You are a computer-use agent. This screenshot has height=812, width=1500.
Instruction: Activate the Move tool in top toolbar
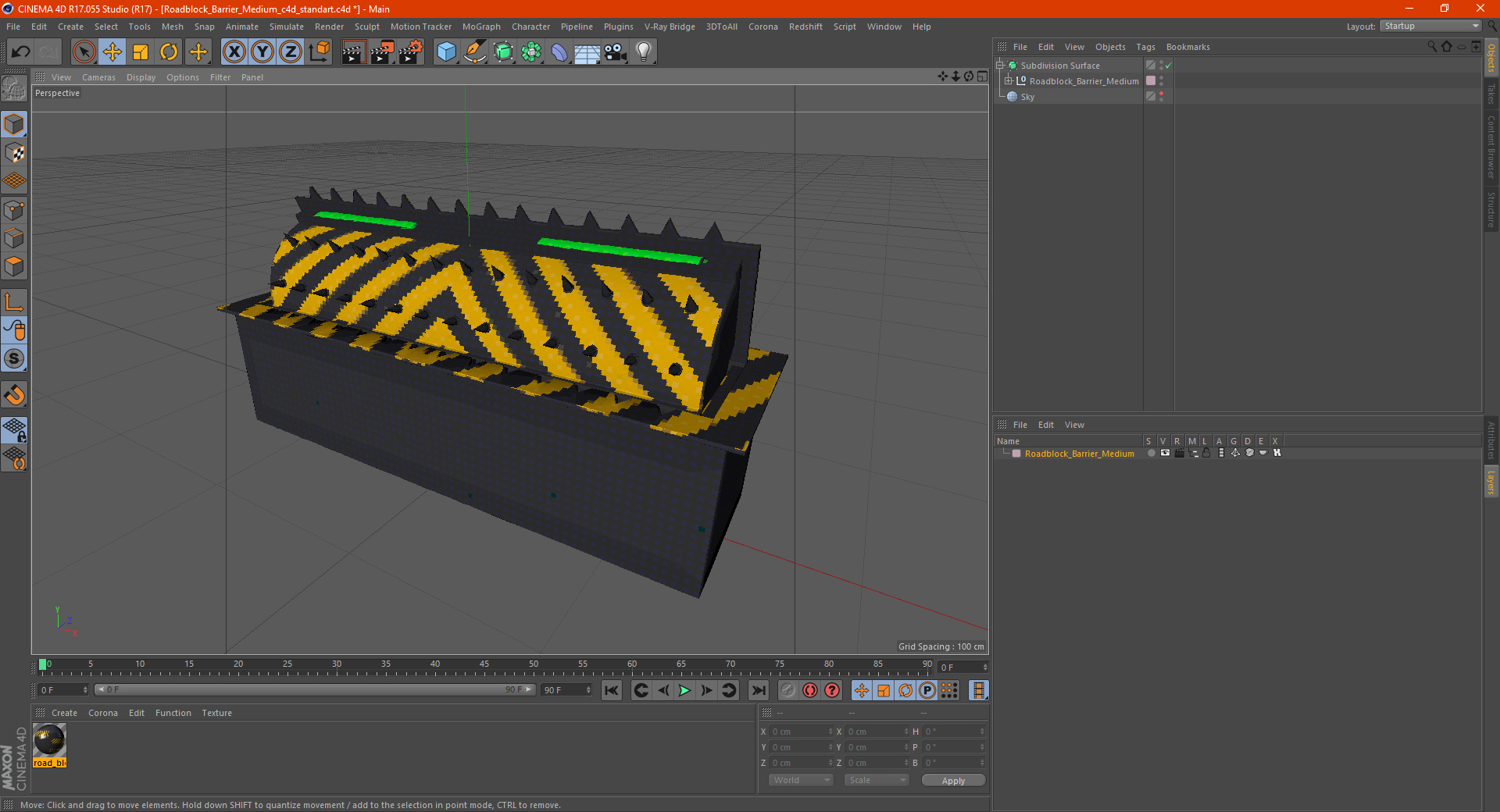click(112, 52)
